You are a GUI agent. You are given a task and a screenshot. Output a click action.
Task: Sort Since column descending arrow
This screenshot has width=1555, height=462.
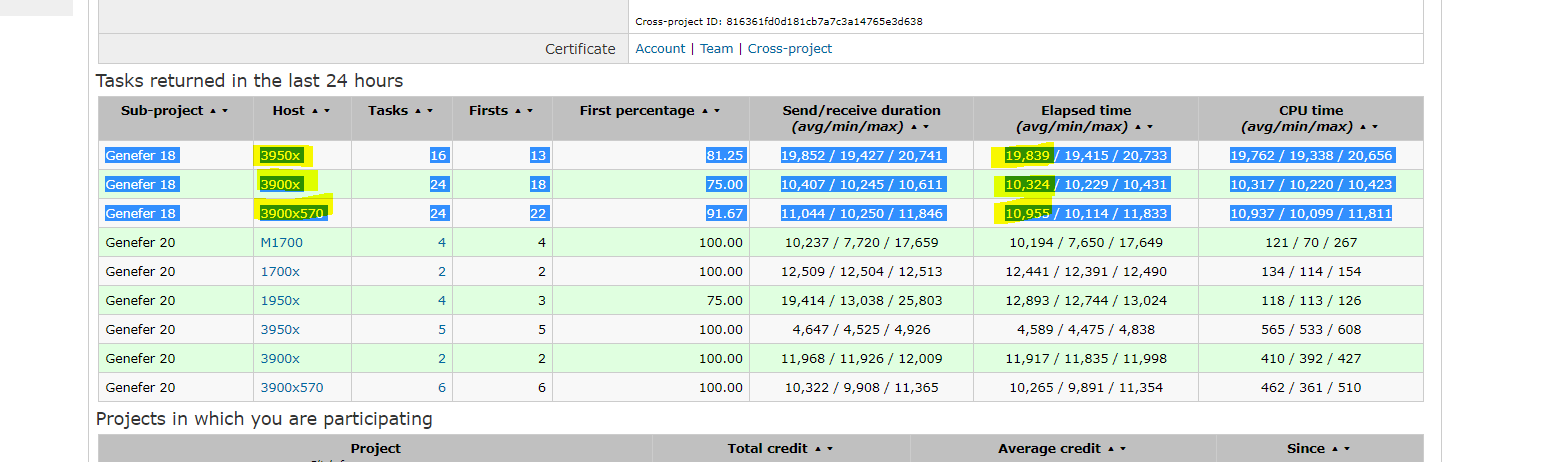coord(1347,449)
